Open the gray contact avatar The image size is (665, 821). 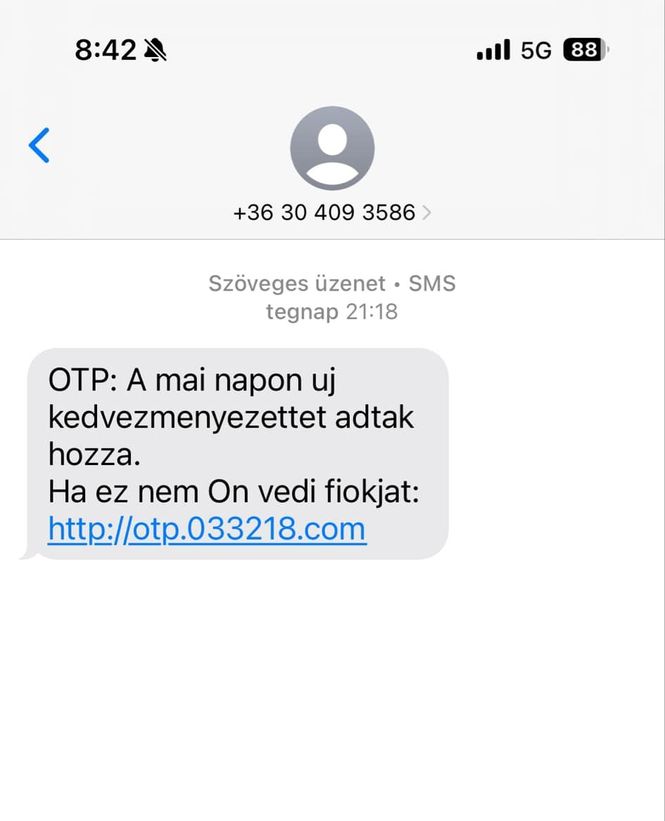pos(332,148)
